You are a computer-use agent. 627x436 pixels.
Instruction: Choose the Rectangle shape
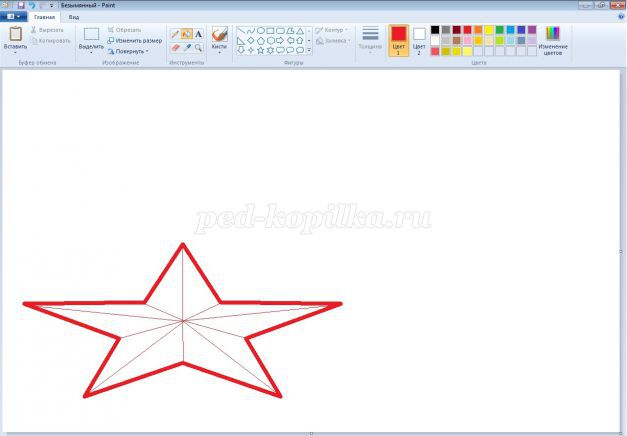270,31
